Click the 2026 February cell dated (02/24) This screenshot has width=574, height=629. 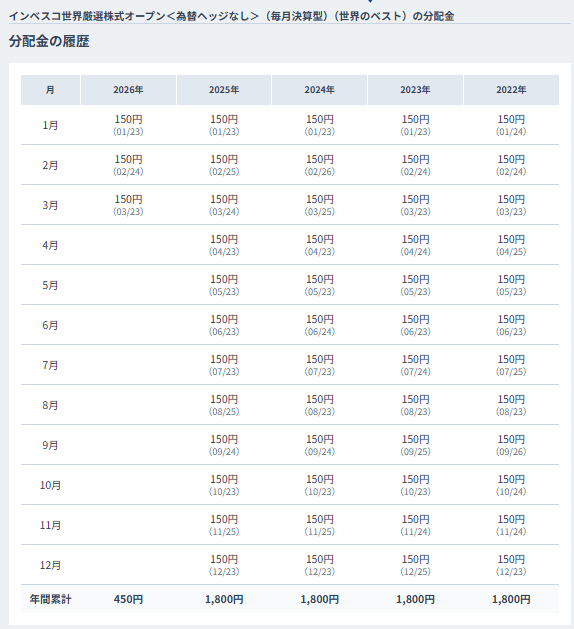[128, 165]
